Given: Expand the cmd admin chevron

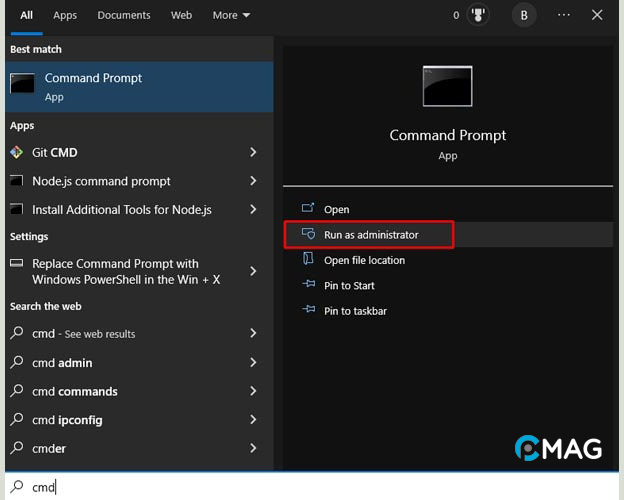Looking at the screenshot, I should coord(253,362).
